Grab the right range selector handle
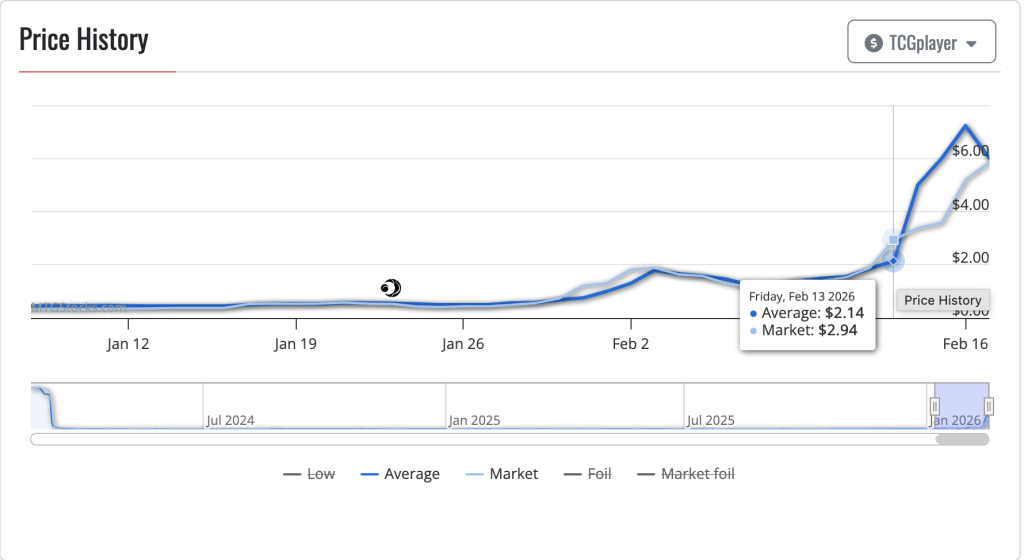This screenshot has height=560, width=1024. (988, 406)
